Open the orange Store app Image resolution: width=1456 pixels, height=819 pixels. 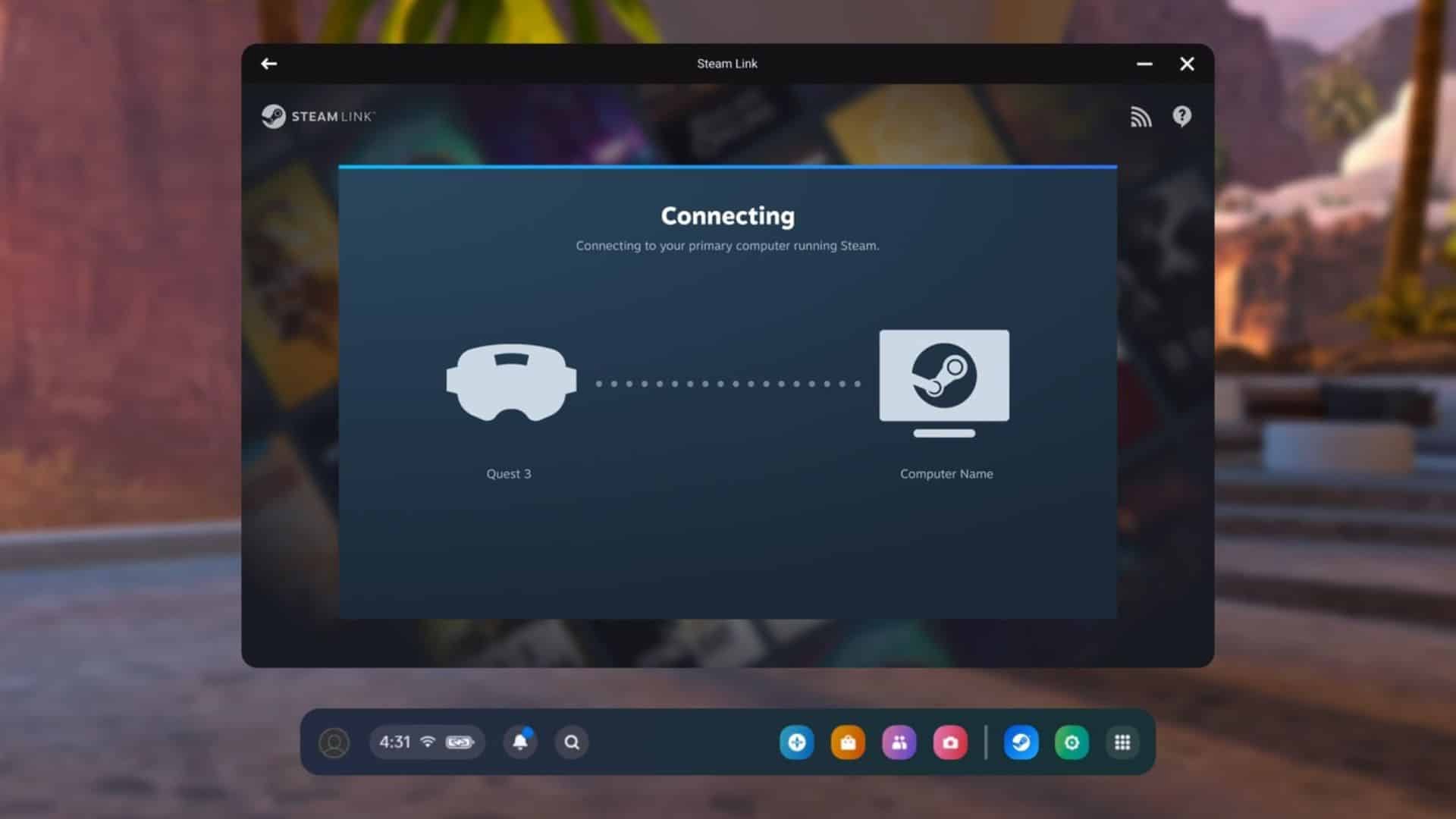[x=848, y=742]
